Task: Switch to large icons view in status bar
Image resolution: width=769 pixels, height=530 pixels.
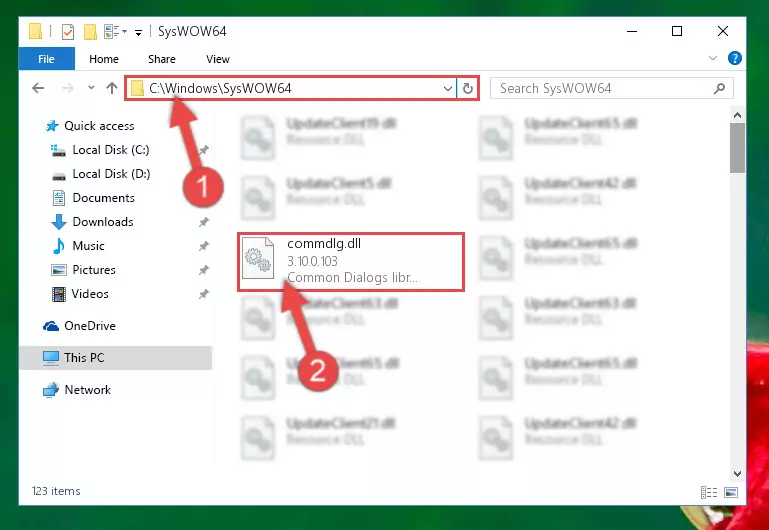Action: pyautogui.click(x=731, y=492)
